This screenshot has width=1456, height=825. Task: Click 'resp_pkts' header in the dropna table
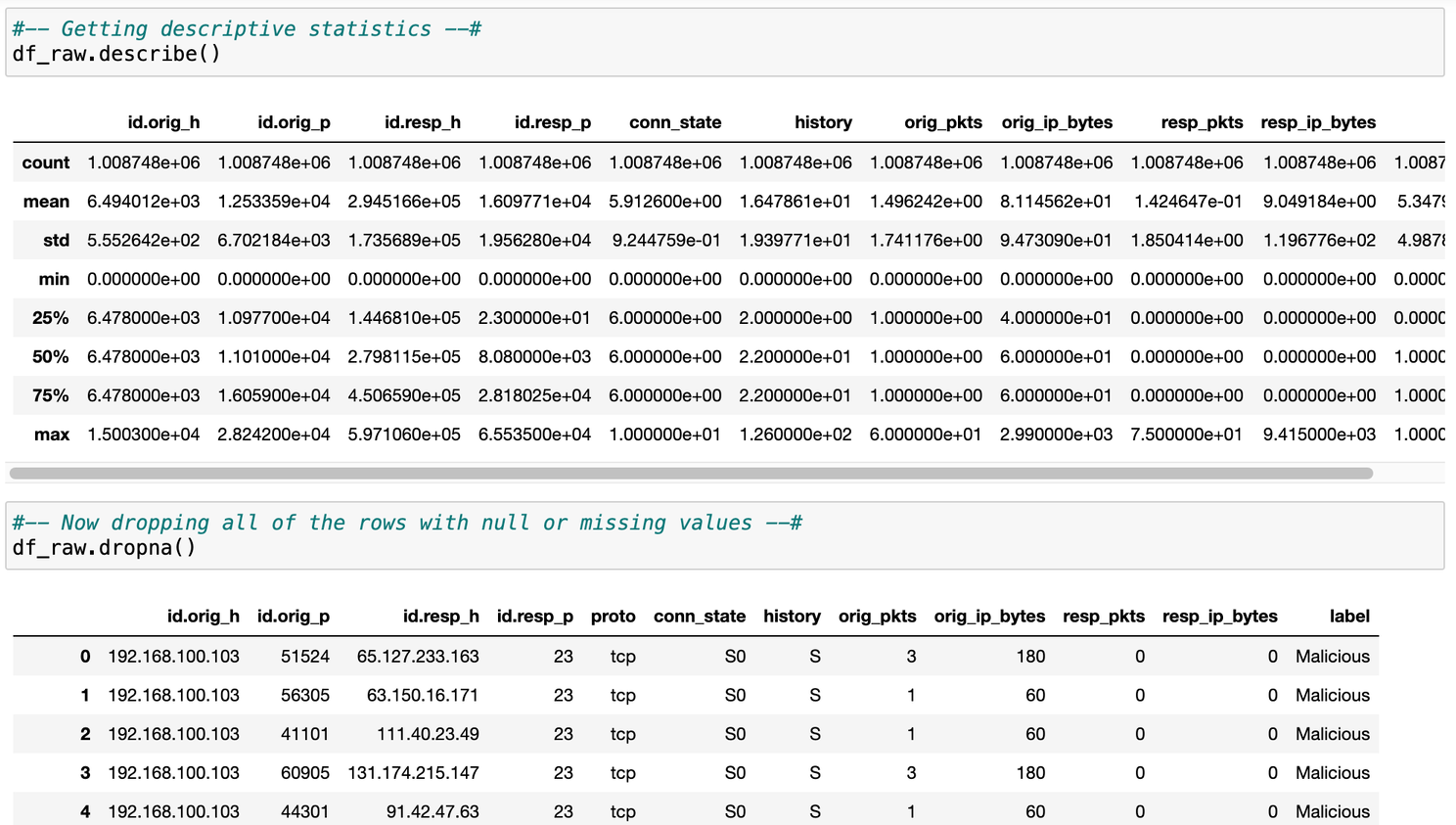point(1103,617)
